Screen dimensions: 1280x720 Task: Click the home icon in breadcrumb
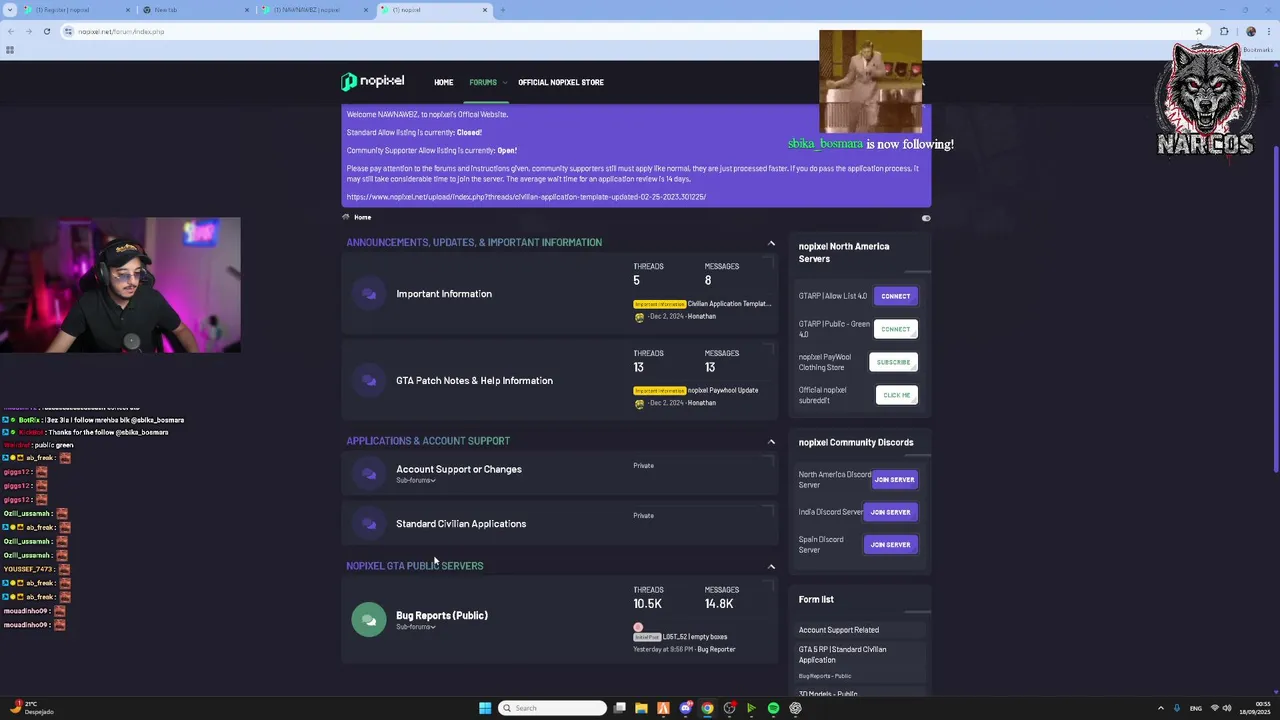(346, 217)
